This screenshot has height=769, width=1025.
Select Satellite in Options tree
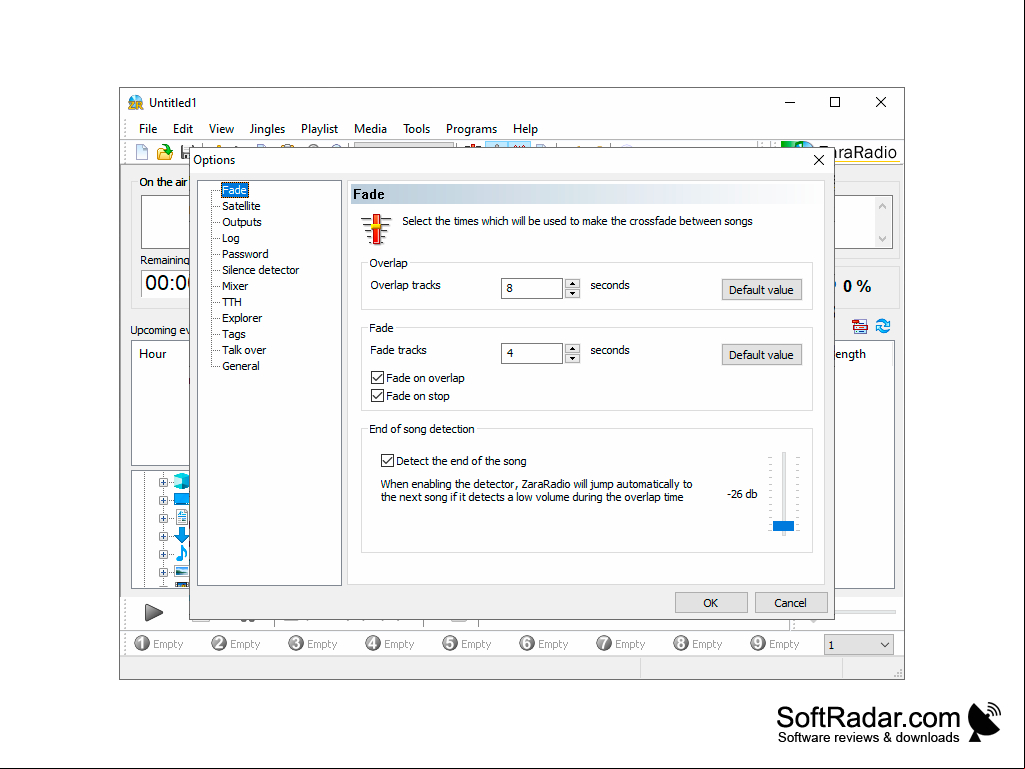(241, 206)
